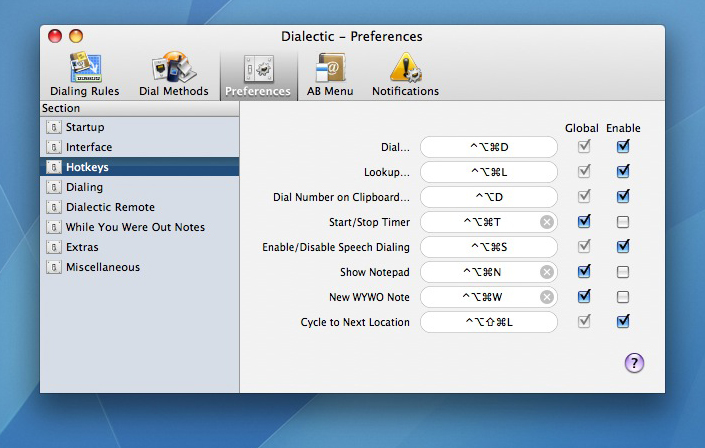Click the switch icon beside Dialing
Viewport: 705px width, 448px height.
[54, 187]
